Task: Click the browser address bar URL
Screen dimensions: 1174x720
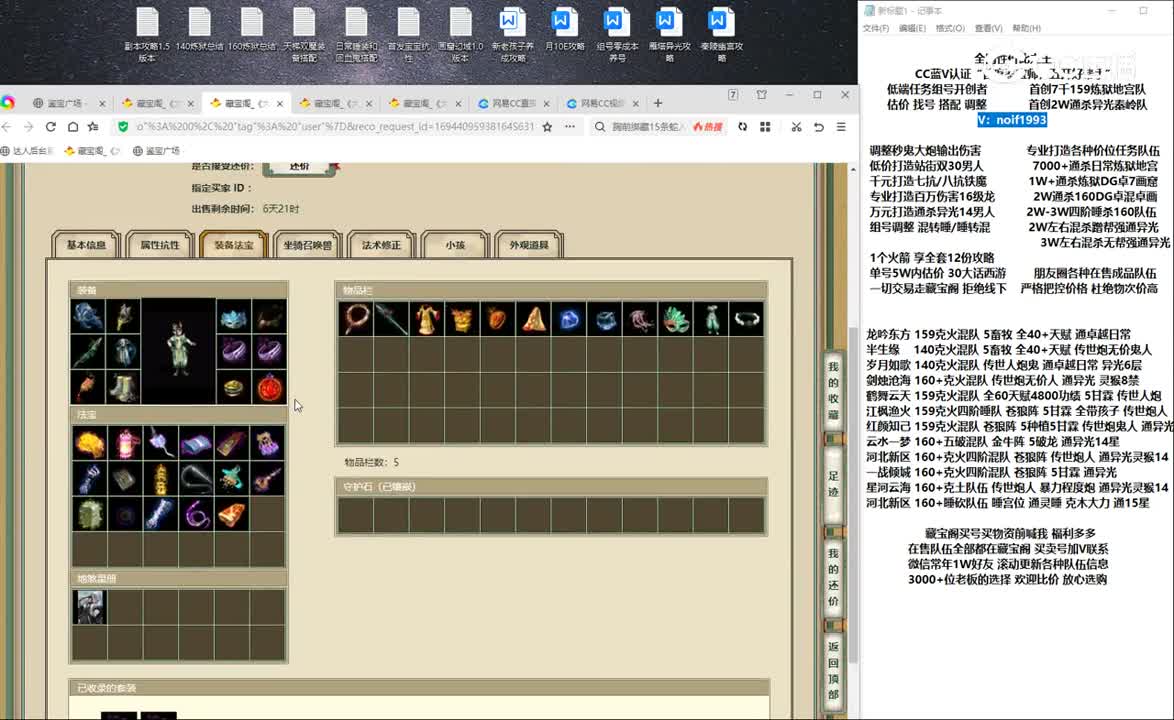Action: tap(335, 127)
